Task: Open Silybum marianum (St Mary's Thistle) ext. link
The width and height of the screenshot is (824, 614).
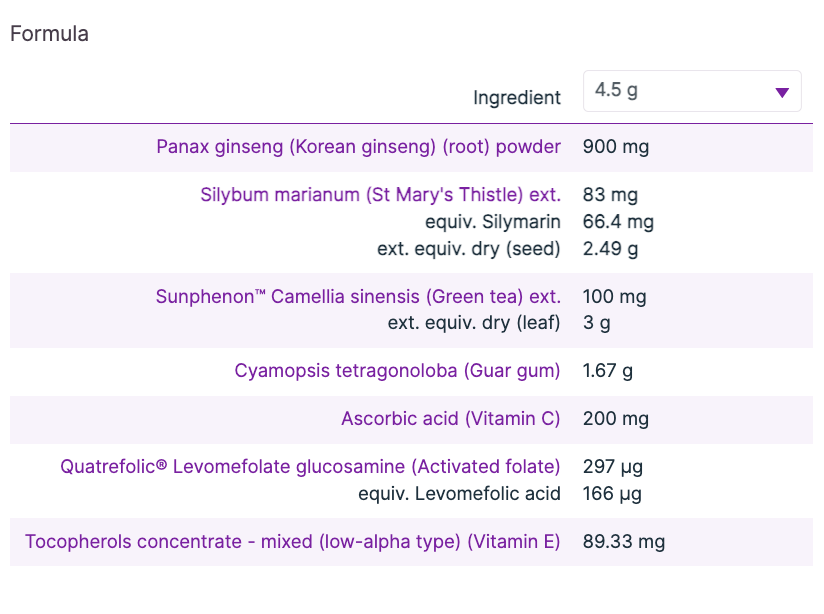Action: tap(380, 195)
